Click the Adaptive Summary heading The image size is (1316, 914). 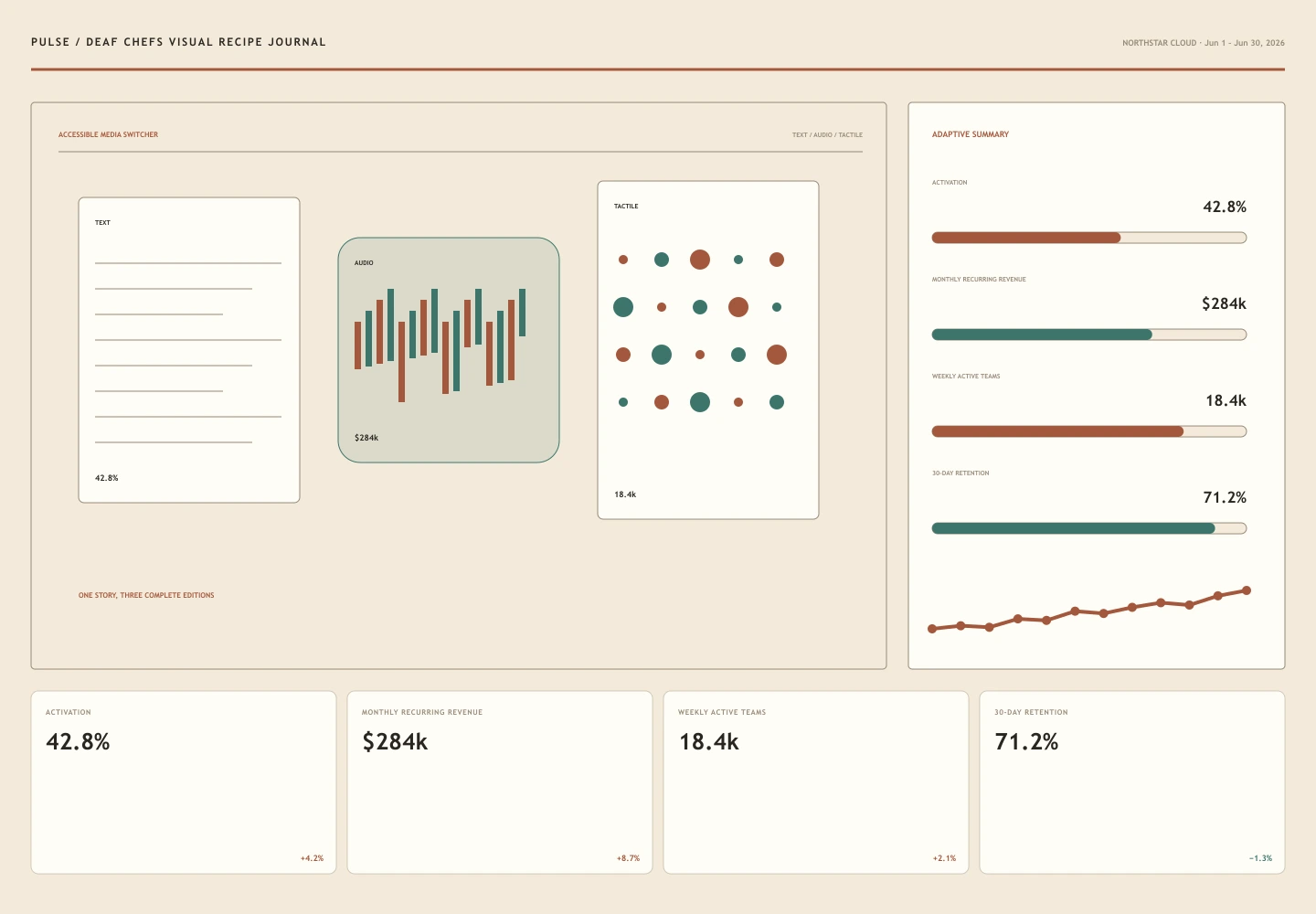(971, 134)
